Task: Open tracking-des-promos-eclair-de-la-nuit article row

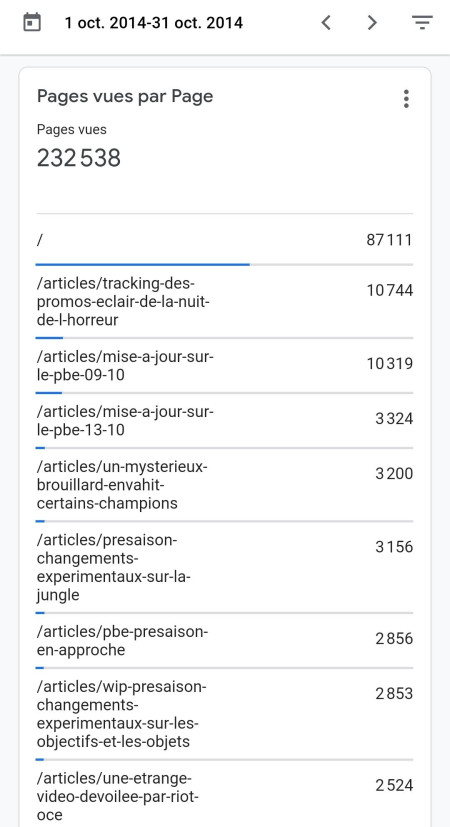Action: click(x=224, y=302)
